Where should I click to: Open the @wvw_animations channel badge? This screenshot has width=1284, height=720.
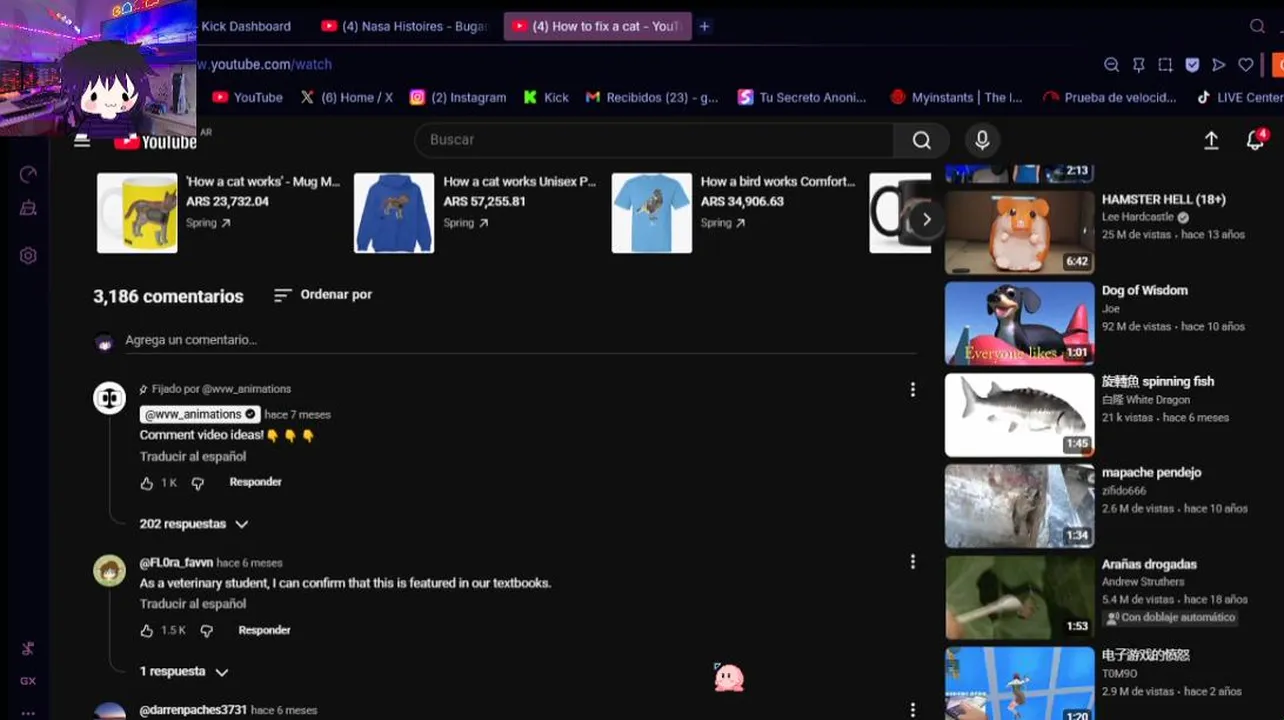click(x=200, y=414)
